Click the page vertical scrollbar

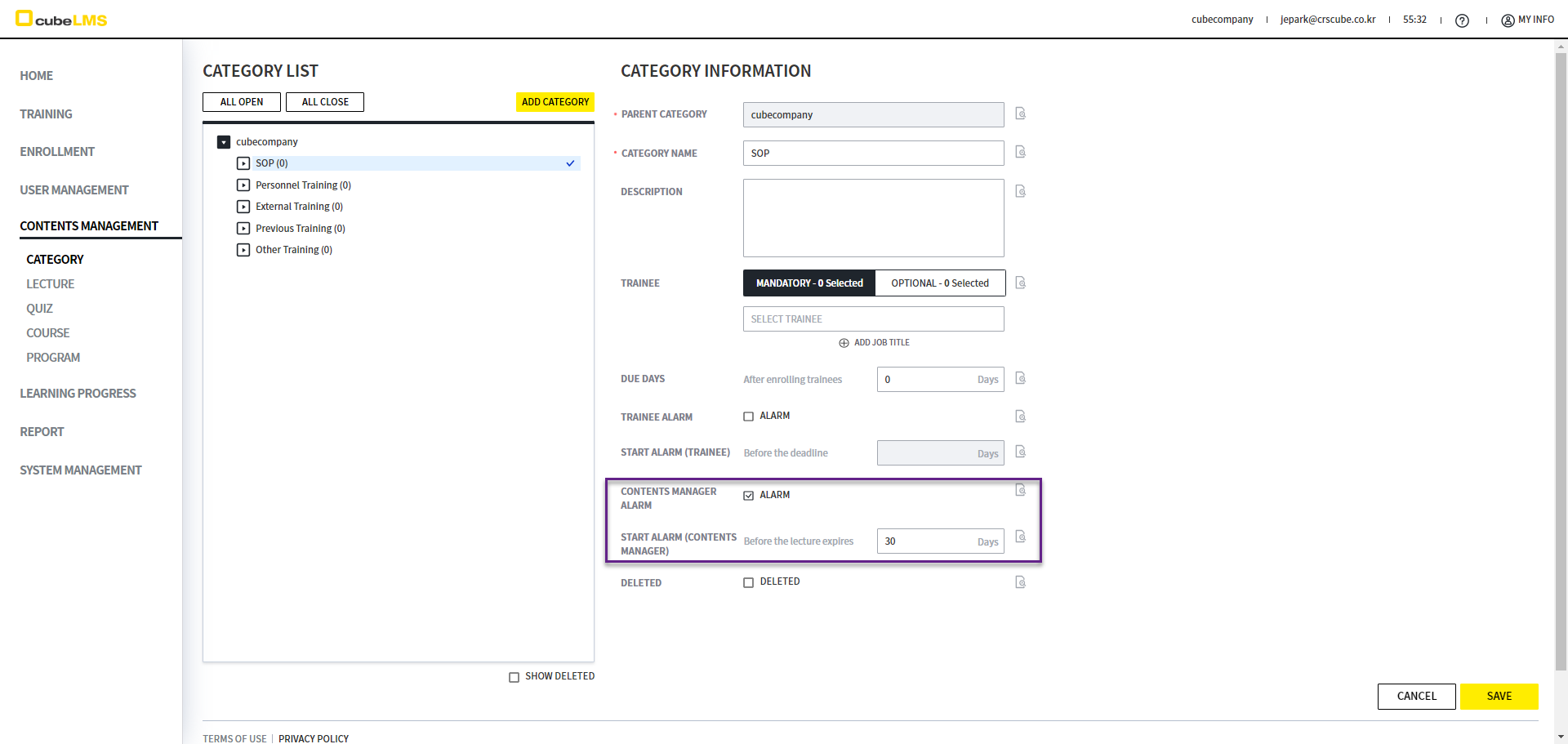(x=1561, y=359)
